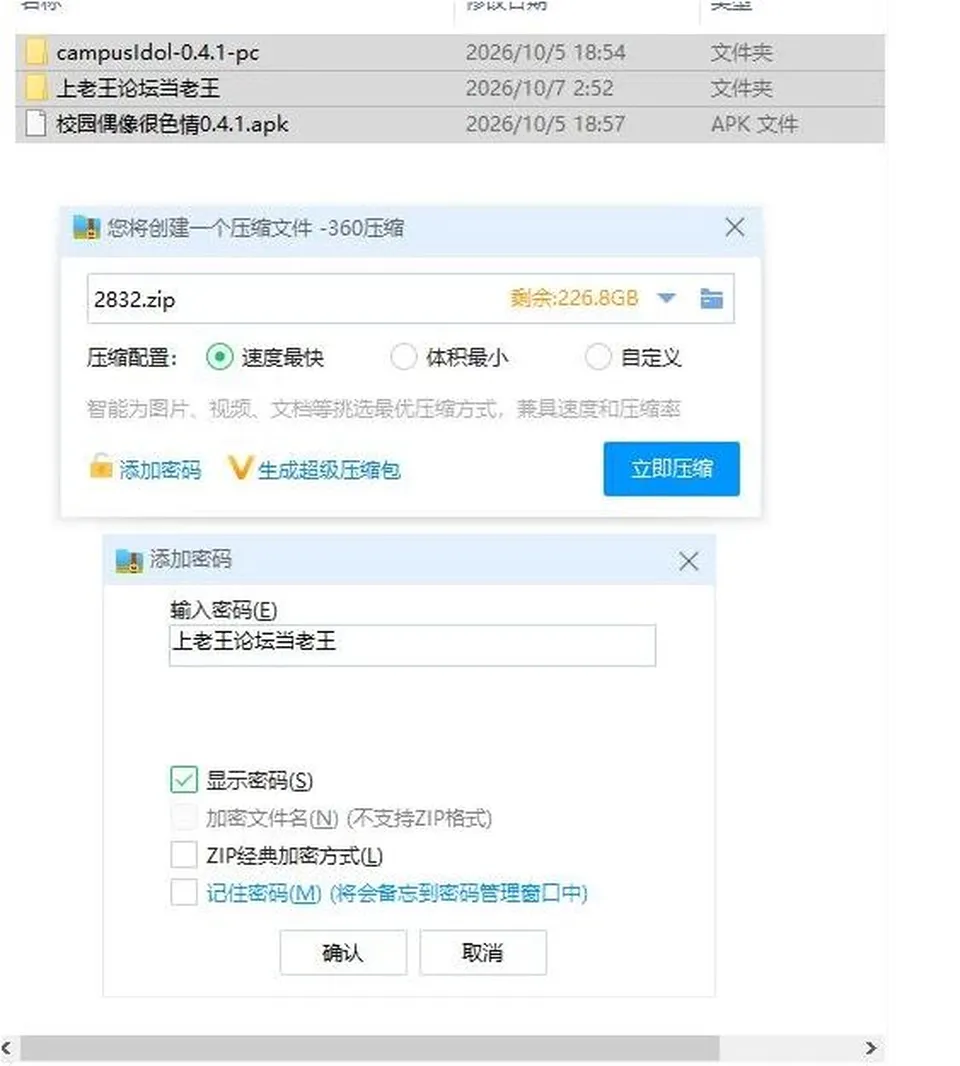The height and width of the screenshot is (1066, 960).
Task: Click the 记住密码(M) link text
Action: point(264,893)
